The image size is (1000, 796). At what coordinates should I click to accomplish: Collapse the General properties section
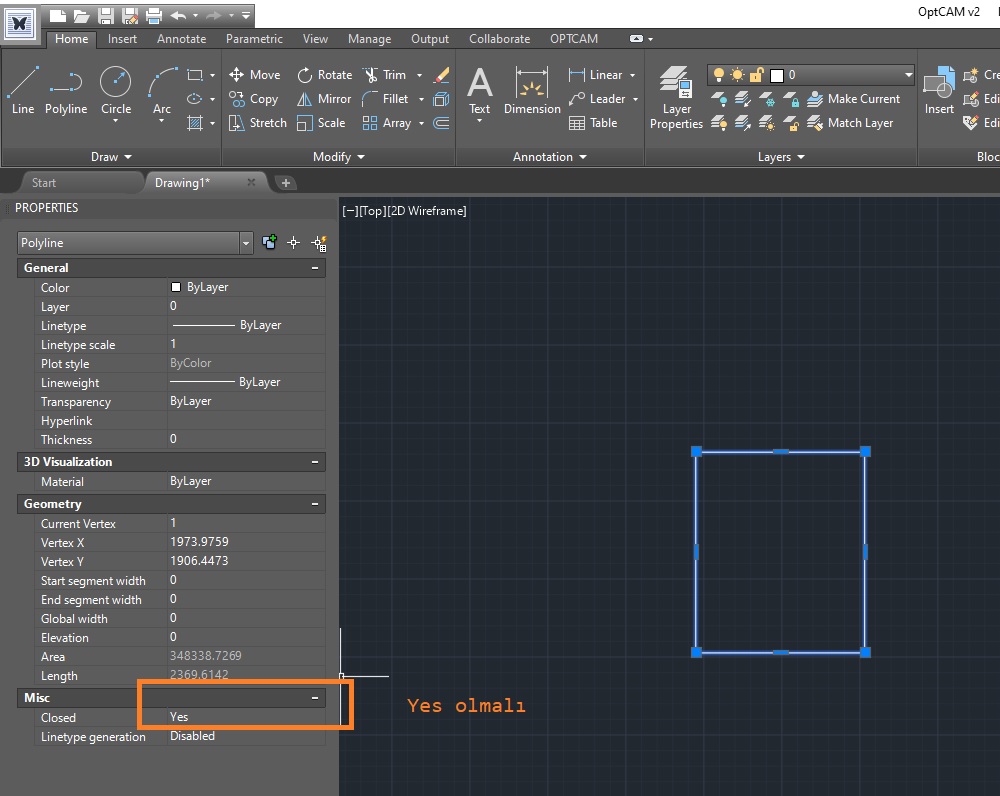(x=315, y=268)
